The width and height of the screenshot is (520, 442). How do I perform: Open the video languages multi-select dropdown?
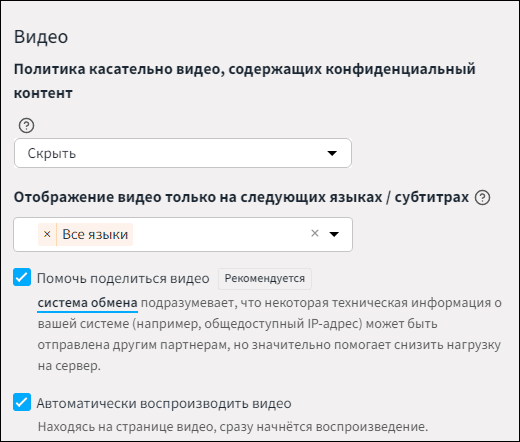[183, 235]
